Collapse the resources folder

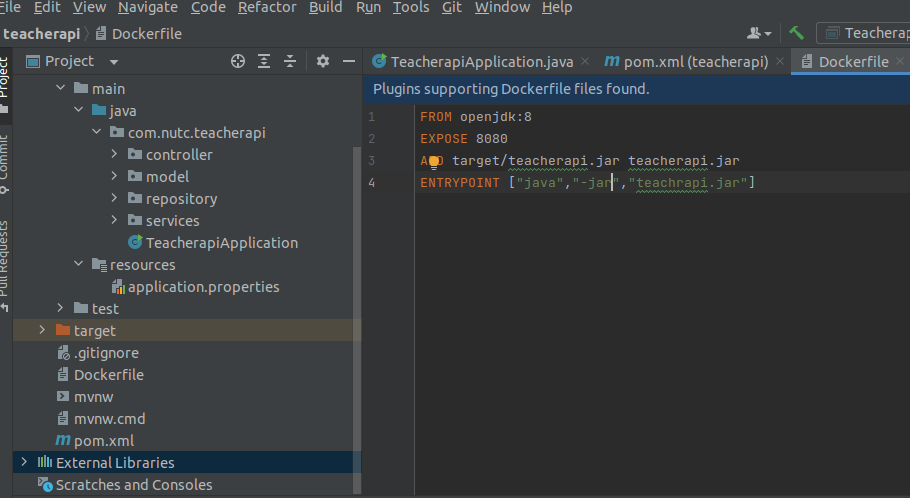(x=78, y=265)
